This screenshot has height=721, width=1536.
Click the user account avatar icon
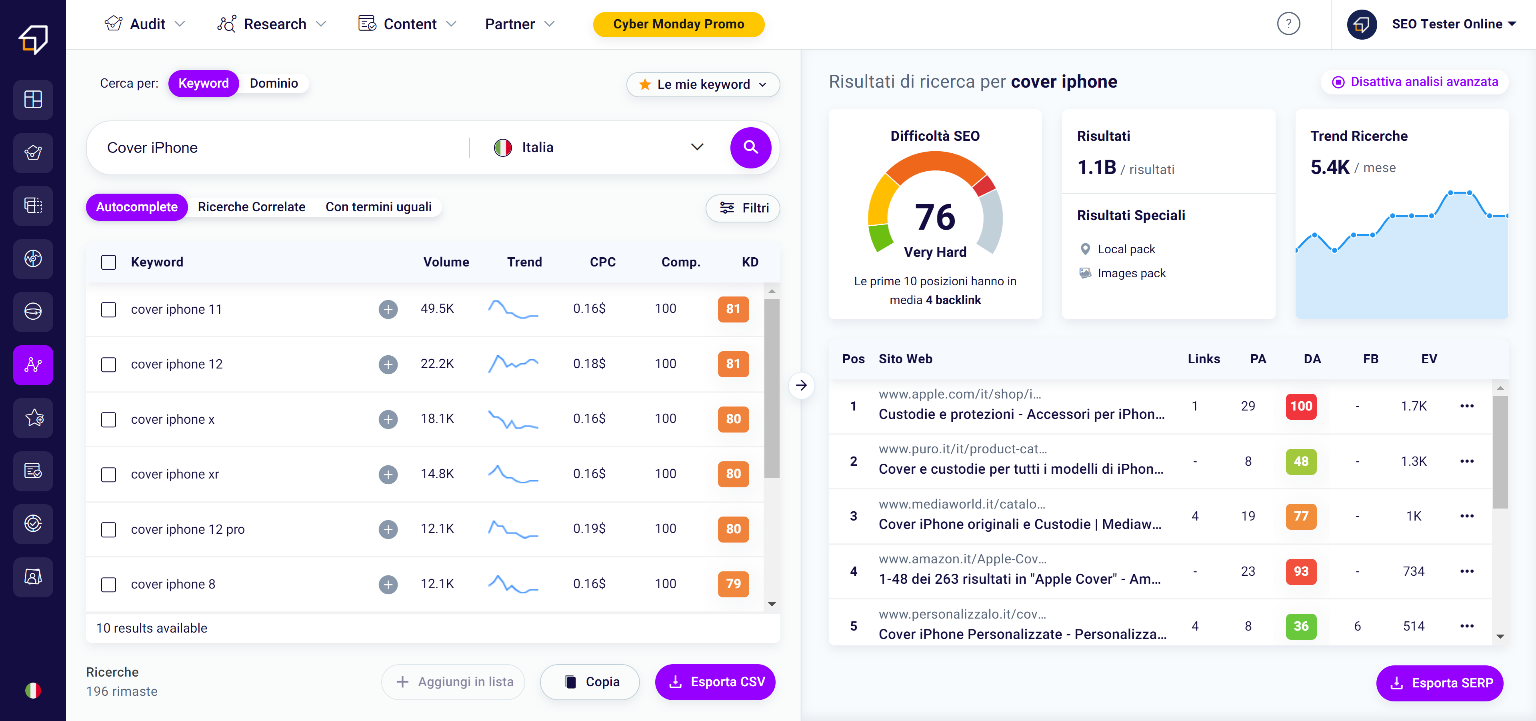tap(1362, 24)
